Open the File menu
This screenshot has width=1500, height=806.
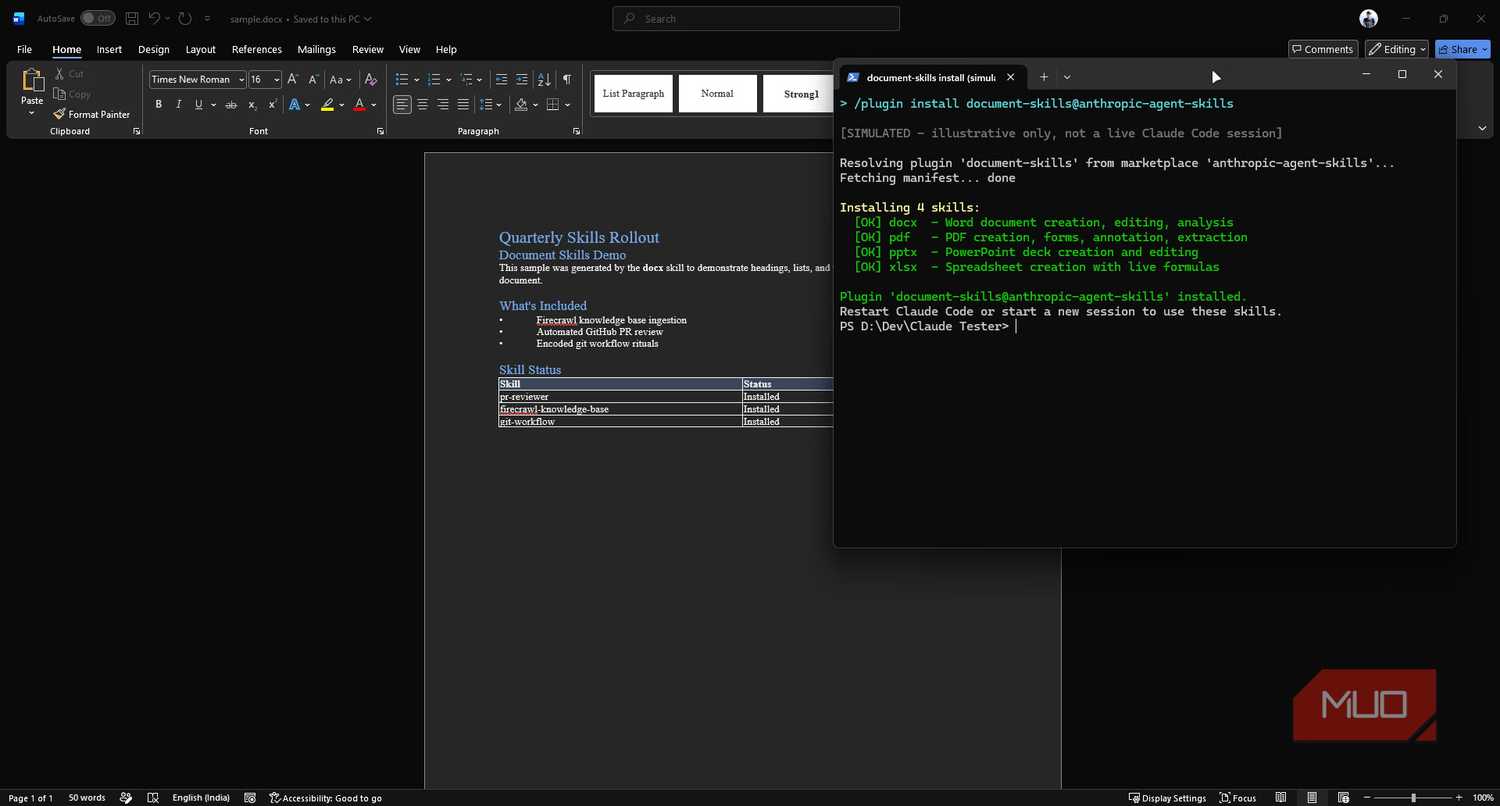[x=24, y=49]
